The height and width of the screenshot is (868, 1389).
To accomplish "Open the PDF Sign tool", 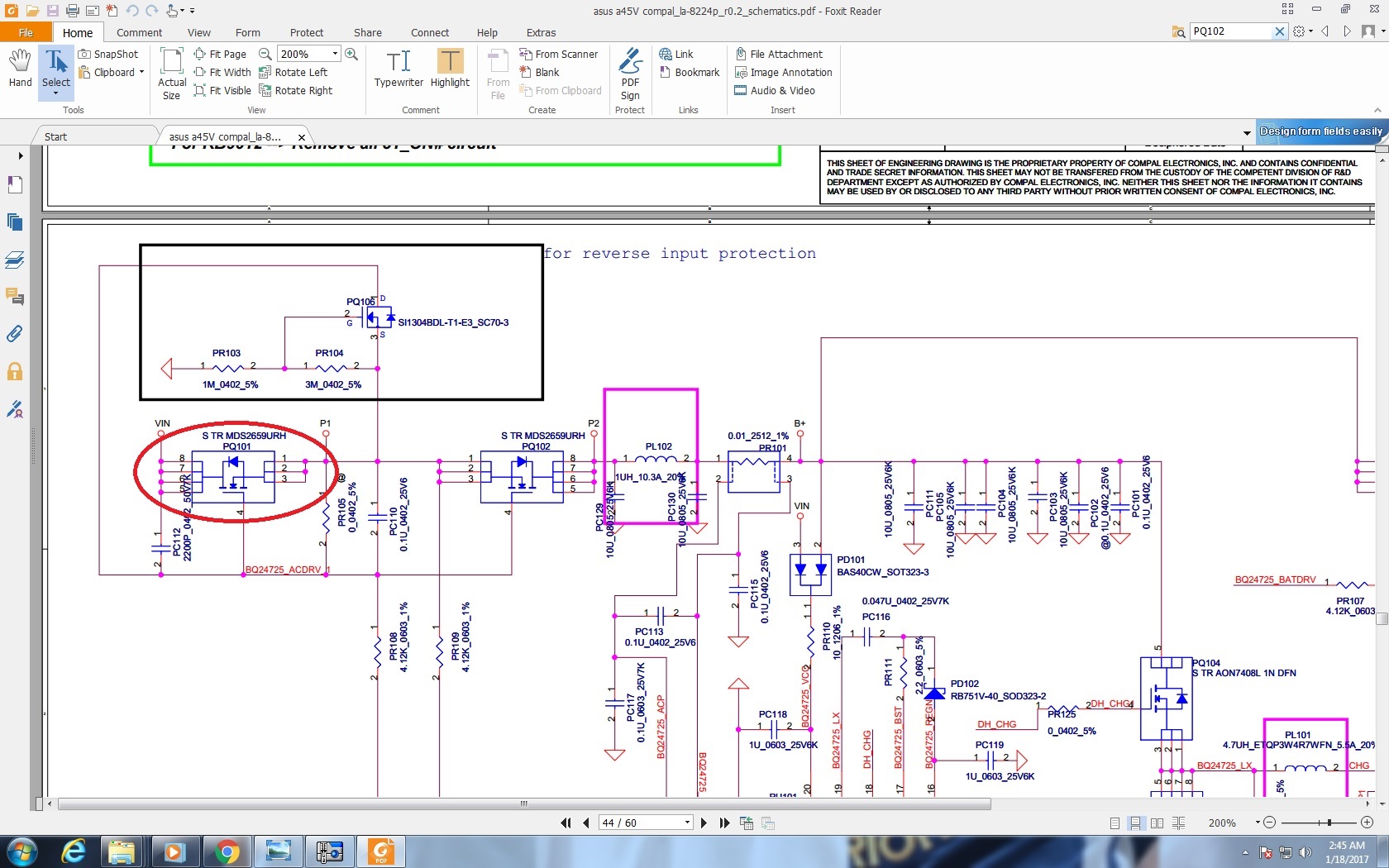I will tap(630, 73).
